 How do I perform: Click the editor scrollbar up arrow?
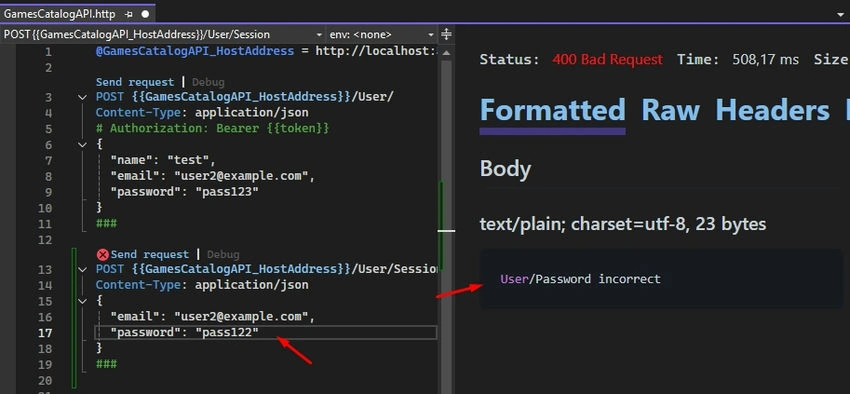coord(446,53)
